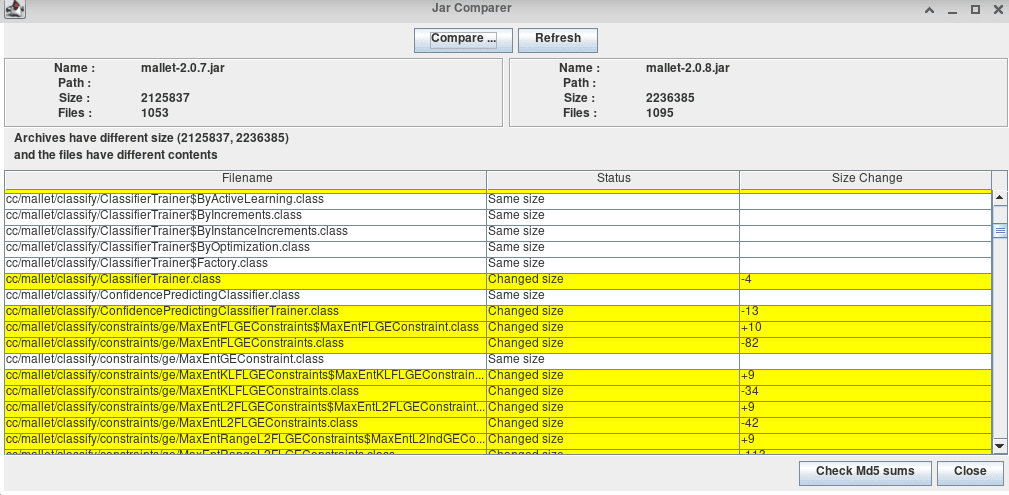Select ClassifierTrainer$ByInstanceIncrements.class row

[498, 231]
